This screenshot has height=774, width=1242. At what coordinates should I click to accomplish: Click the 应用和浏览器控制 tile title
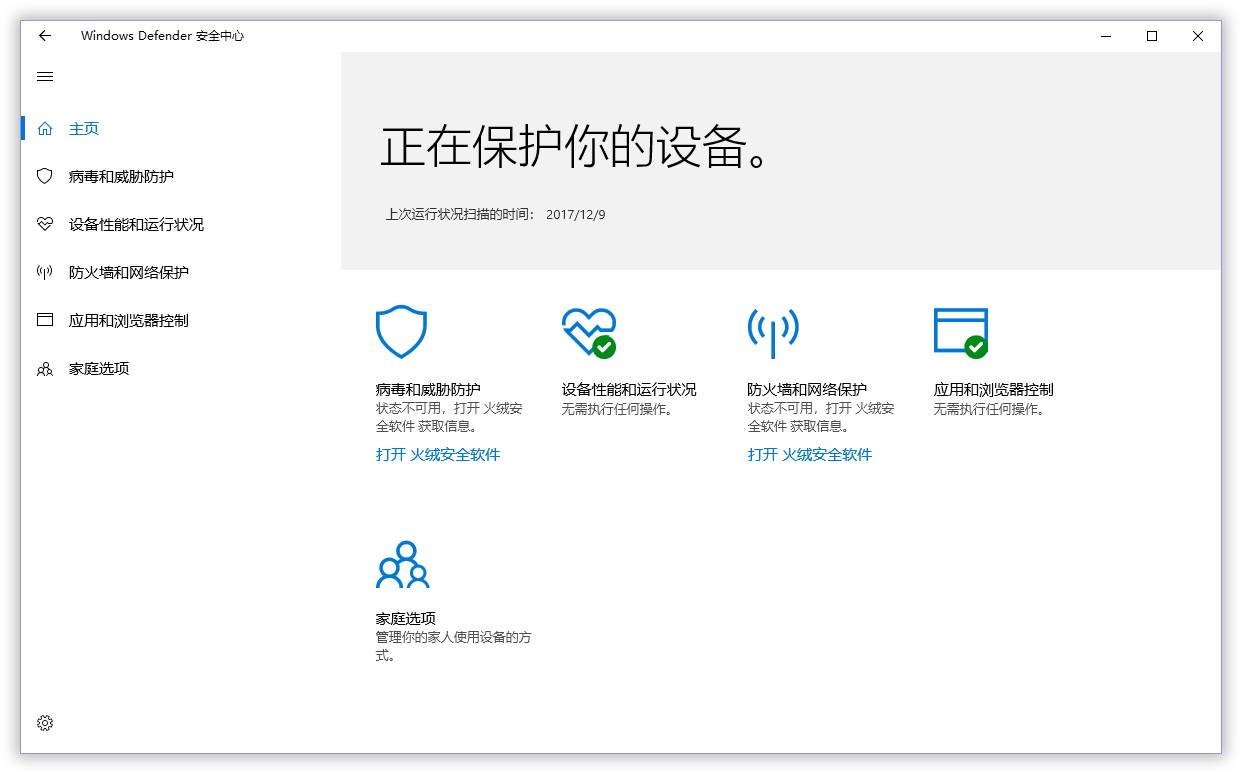pos(994,390)
